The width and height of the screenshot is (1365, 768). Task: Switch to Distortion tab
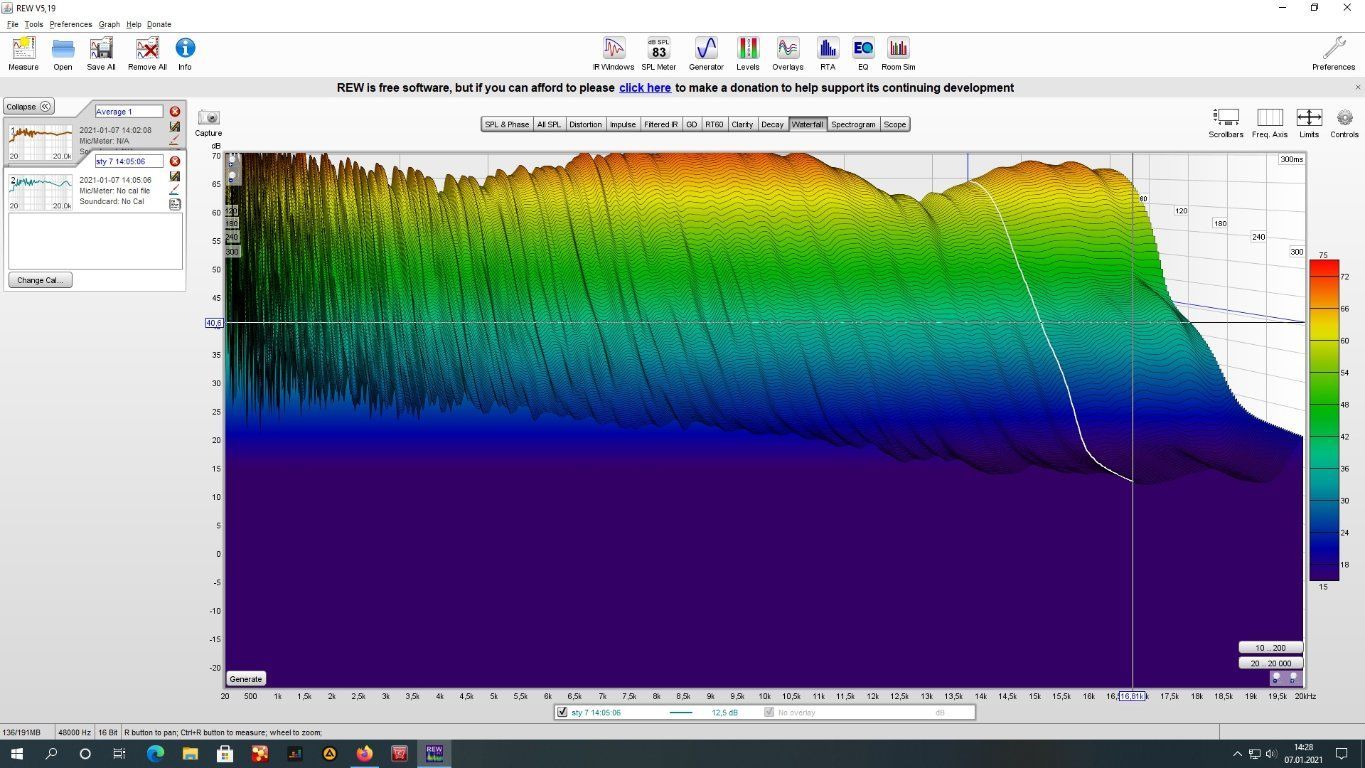tap(586, 125)
